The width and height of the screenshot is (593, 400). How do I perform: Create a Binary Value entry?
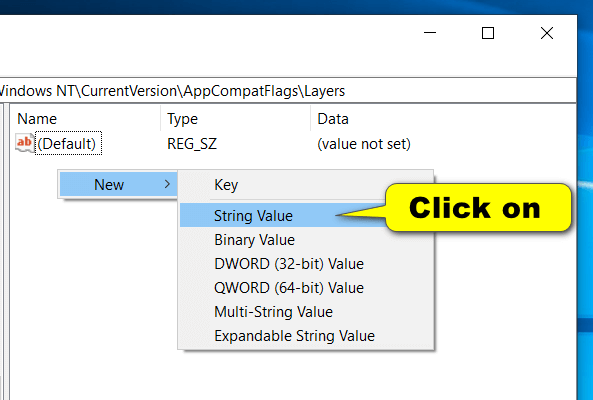pos(255,240)
